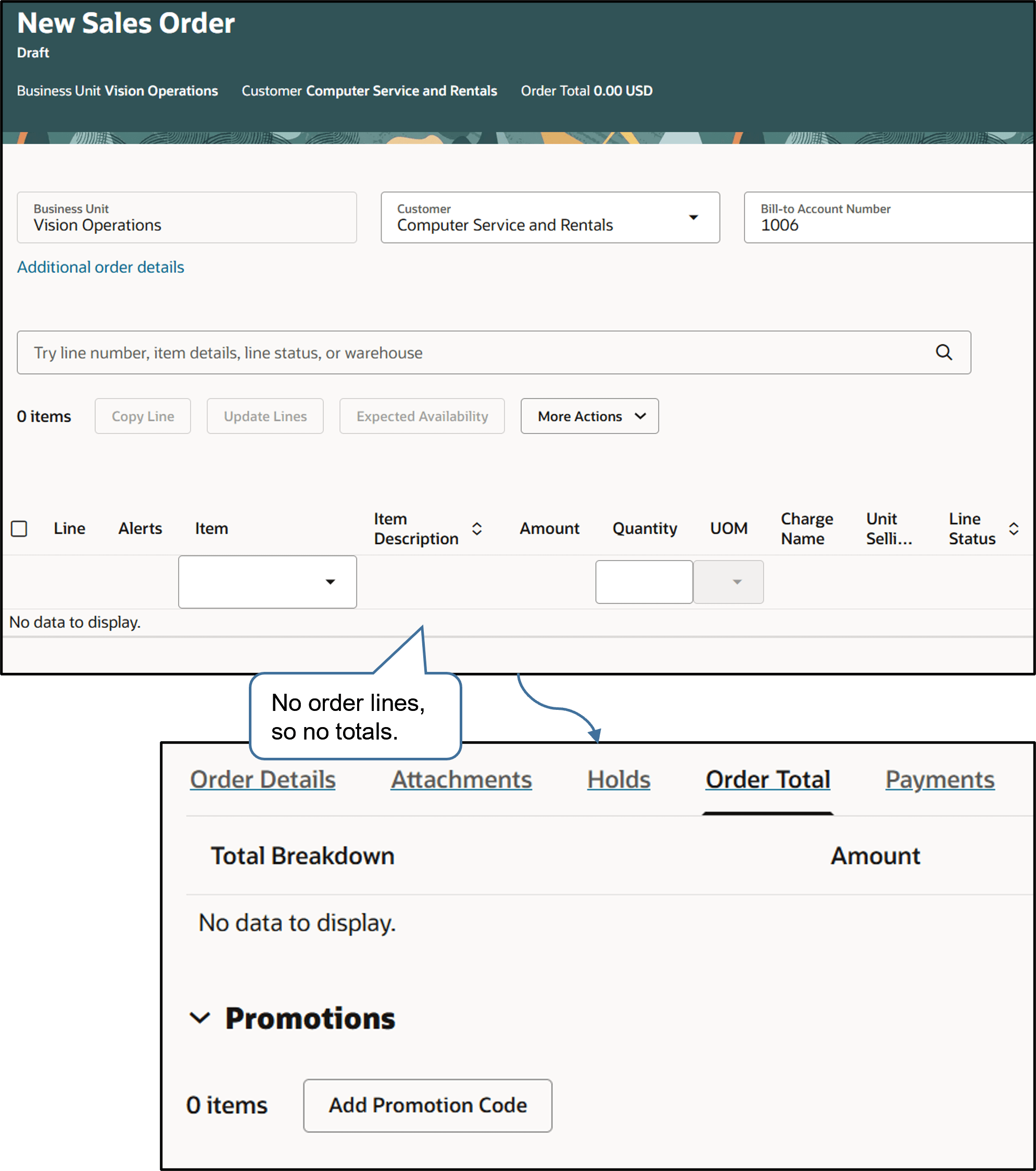Click Additional order details link
The width and height of the screenshot is (1036, 1171).
point(100,267)
